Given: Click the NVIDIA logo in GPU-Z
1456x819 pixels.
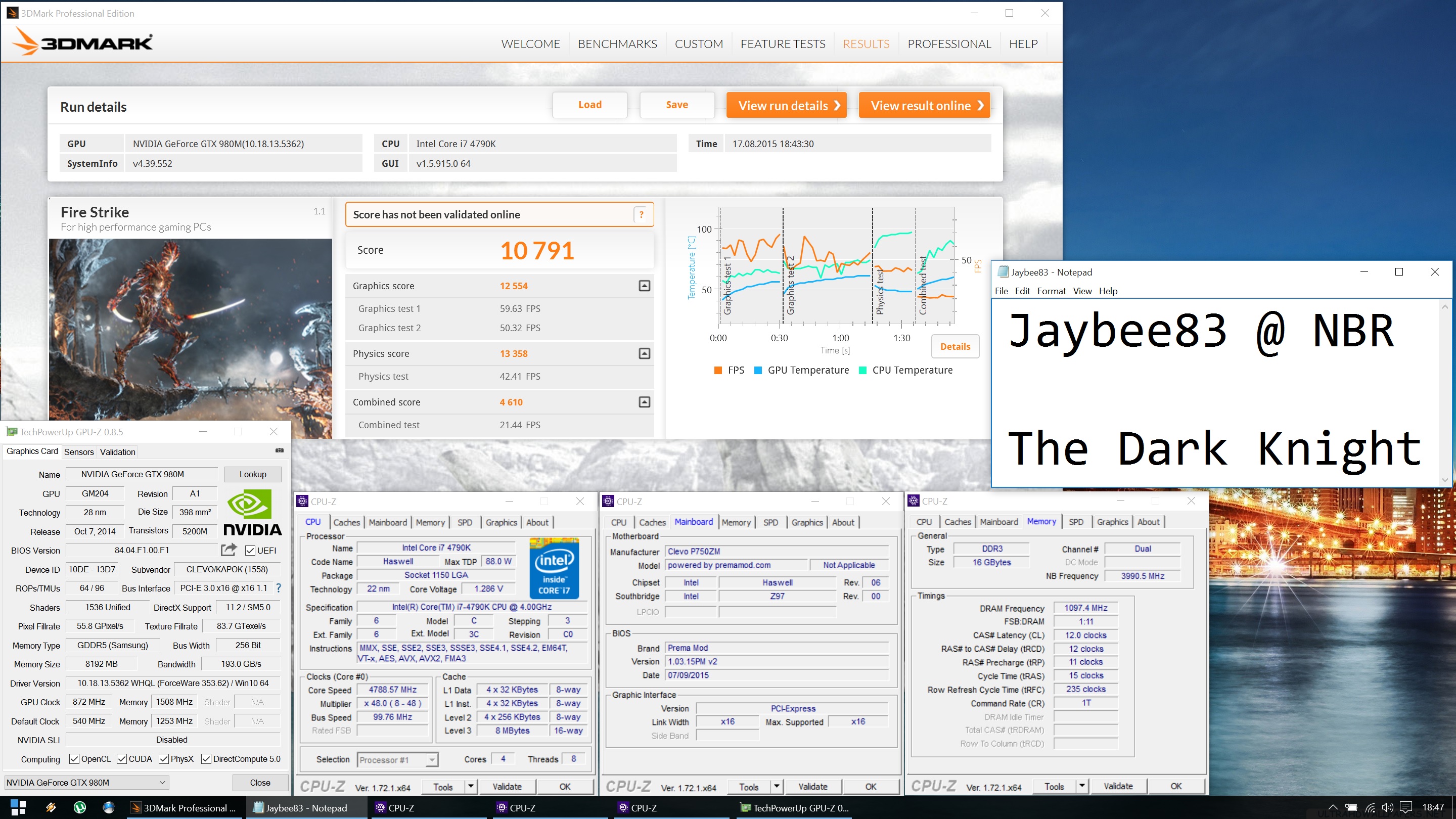Looking at the screenshot, I should 252,513.
